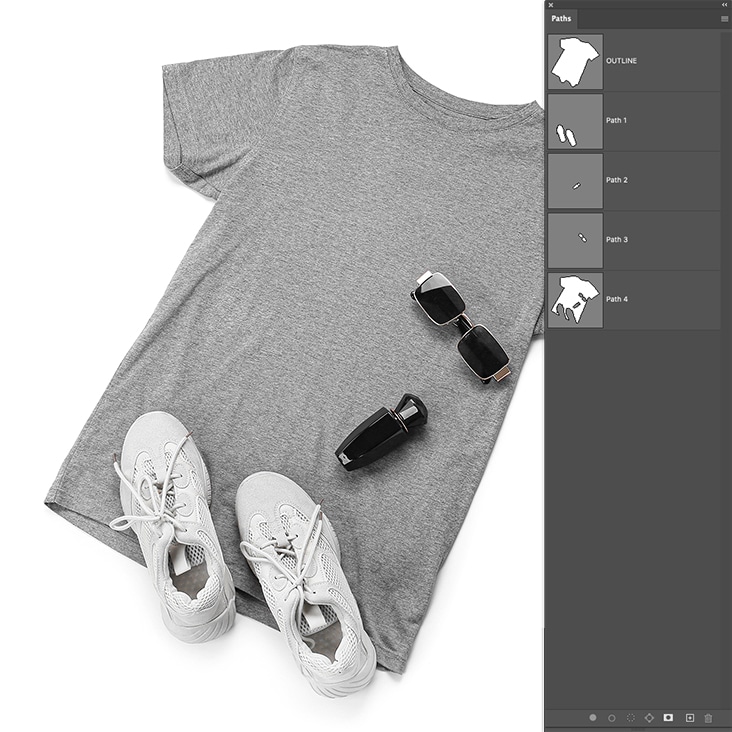Viewport: 732px width, 732px height.
Task: Switch to the Paths tab
Action: [x=561, y=19]
